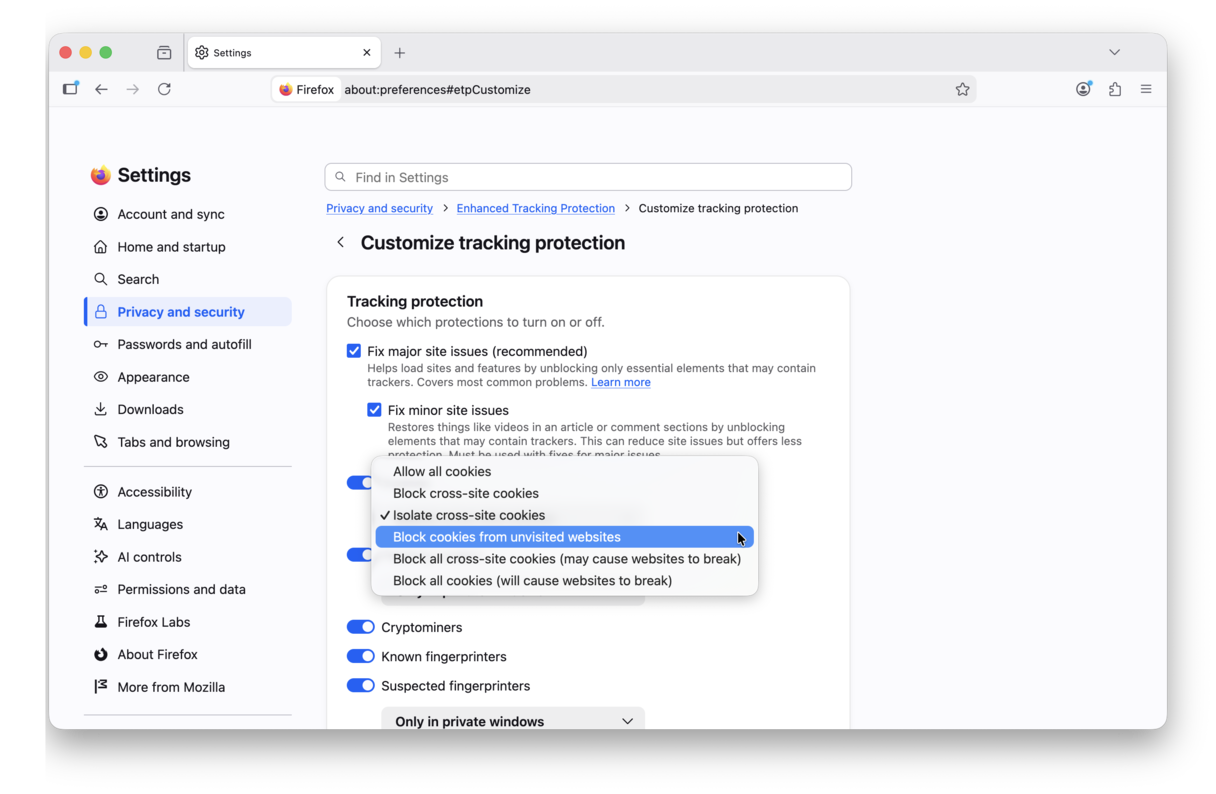Uncheck Fix major site issues checkbox

[x=354, y=351]
